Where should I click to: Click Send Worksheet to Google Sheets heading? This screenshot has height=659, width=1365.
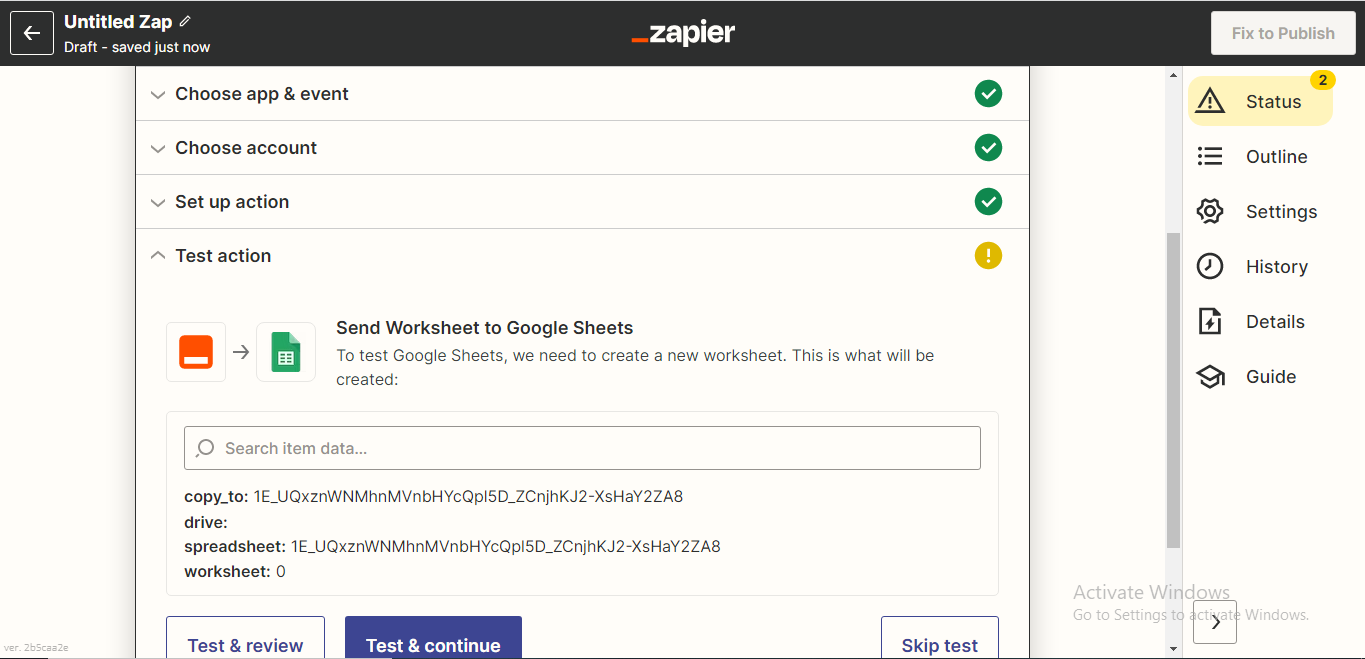(x=485, y=328)
